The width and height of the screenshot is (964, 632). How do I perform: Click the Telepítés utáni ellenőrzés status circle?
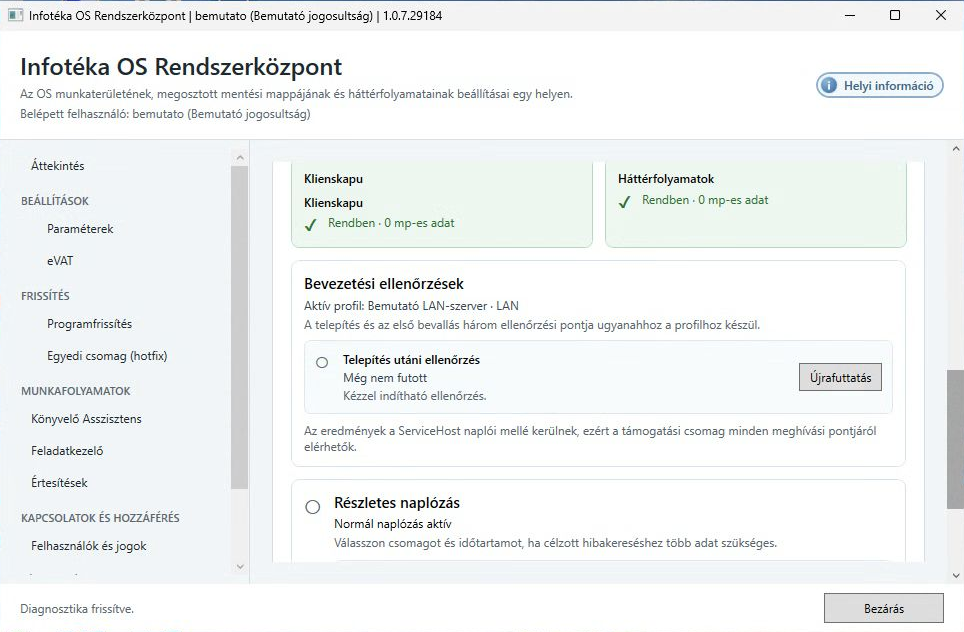tap(322, 362)
